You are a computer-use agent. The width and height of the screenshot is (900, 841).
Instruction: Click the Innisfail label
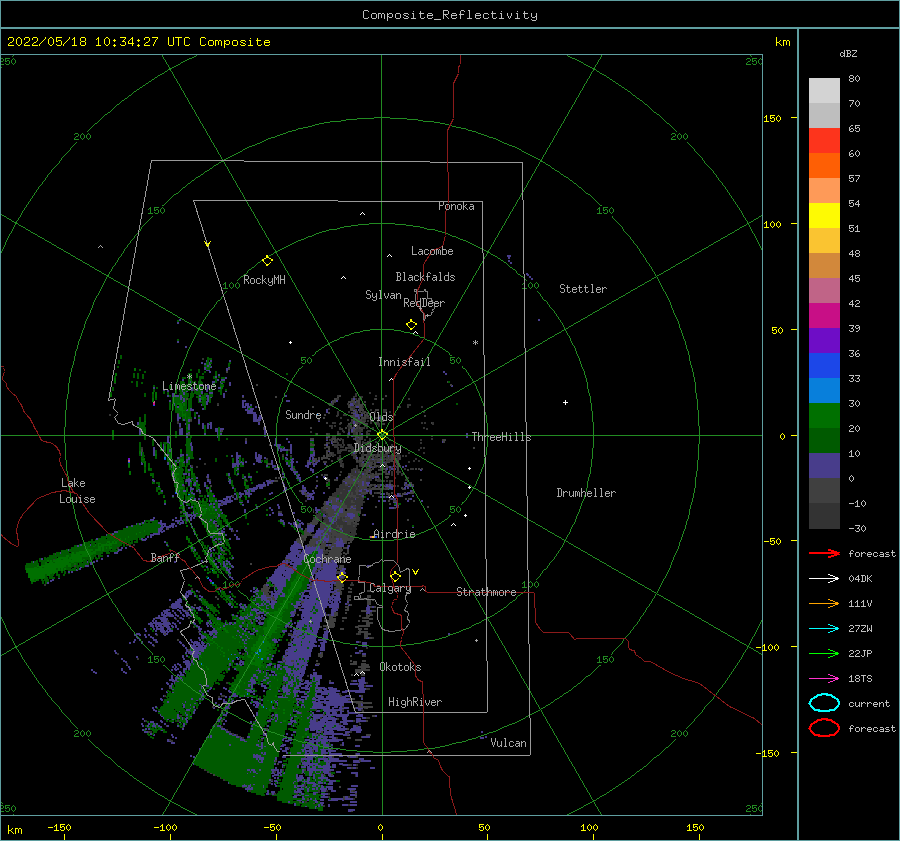pos(404,362)
